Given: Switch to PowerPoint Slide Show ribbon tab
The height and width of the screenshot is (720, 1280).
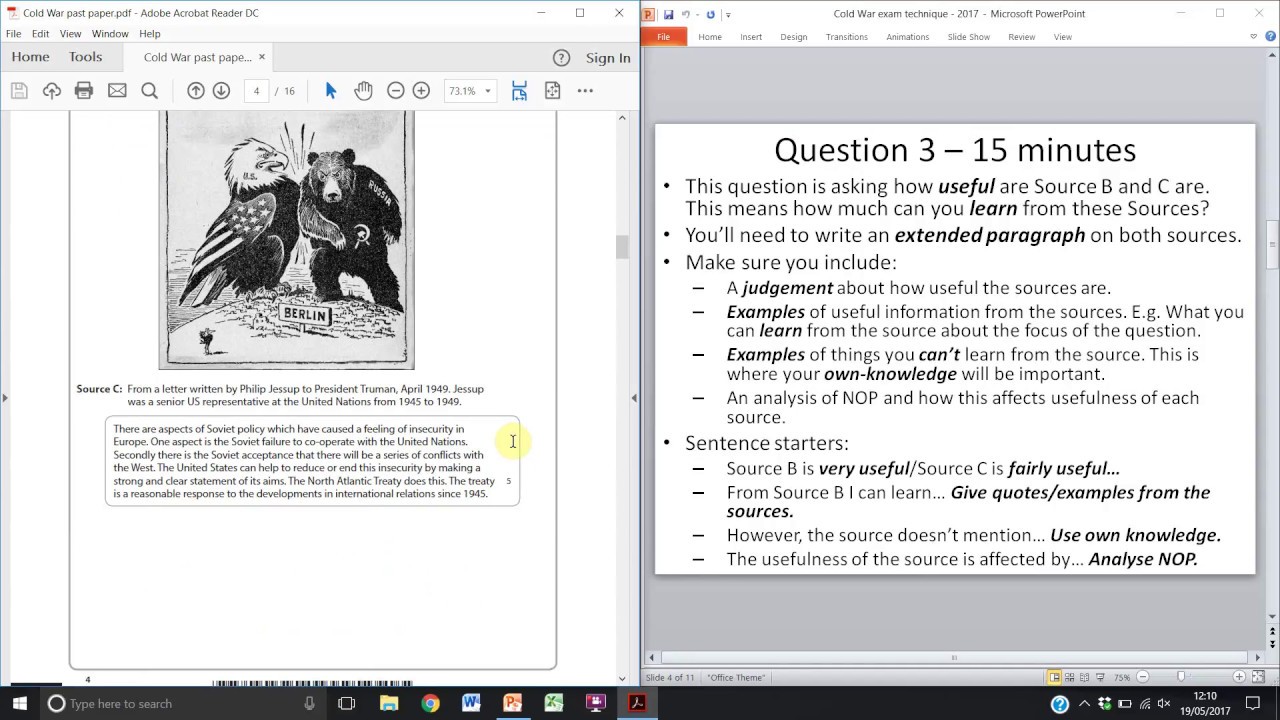Looking at the screenshot, I should tap(969, 37).
